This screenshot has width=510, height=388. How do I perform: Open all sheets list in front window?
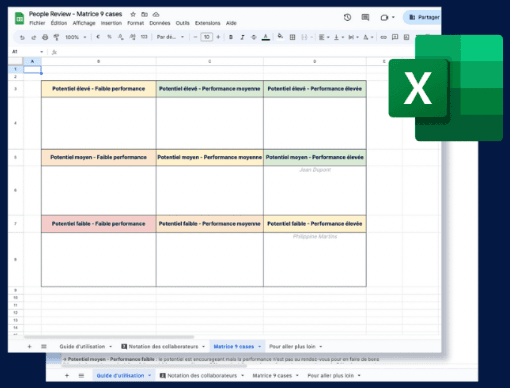coord(44,347)
